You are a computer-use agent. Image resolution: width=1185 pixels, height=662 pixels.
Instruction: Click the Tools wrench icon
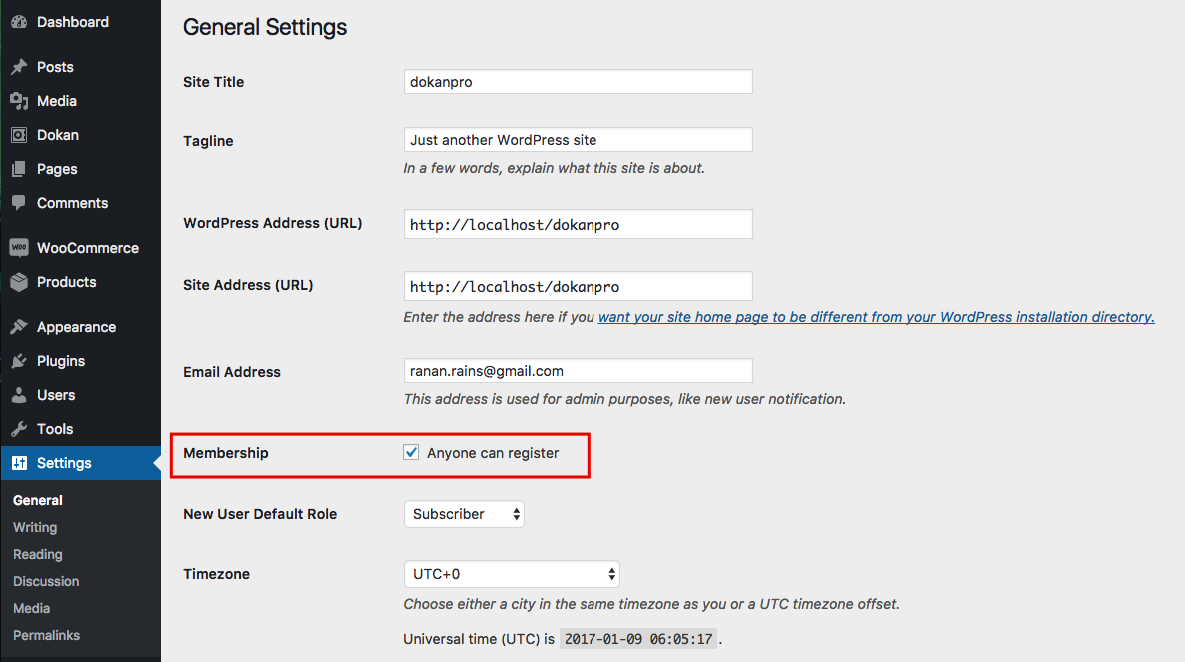point(19,429)
